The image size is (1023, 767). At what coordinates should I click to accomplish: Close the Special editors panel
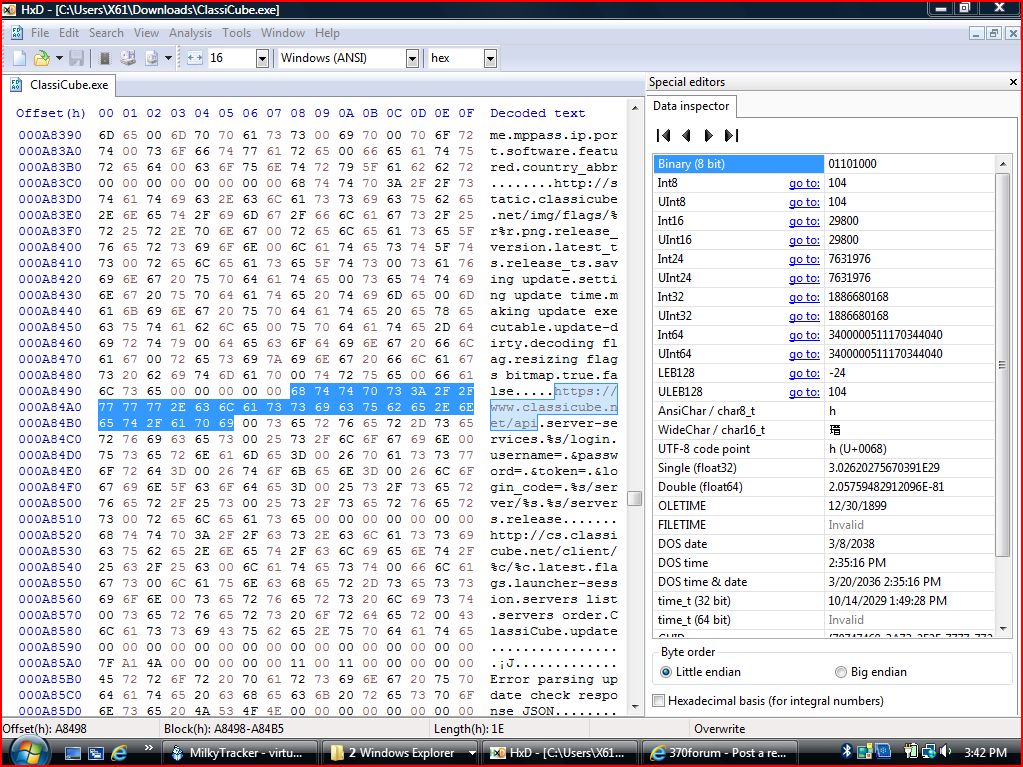pos(1013,82)
